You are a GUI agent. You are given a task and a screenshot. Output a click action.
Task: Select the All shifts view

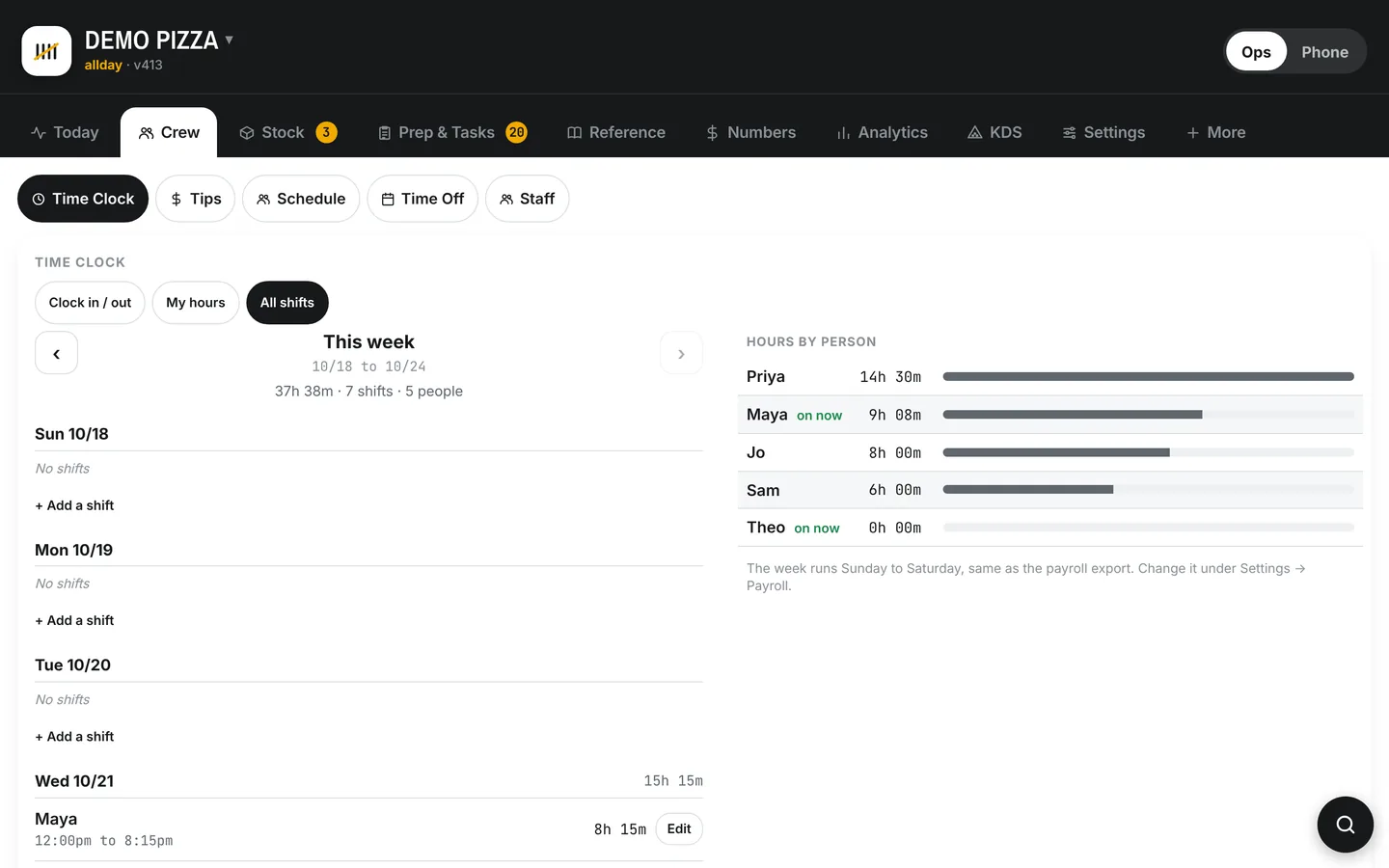(287, 303)
